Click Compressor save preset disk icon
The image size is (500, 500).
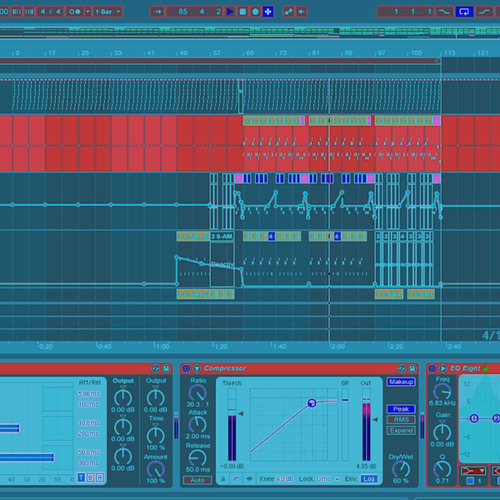pos(412,368)
